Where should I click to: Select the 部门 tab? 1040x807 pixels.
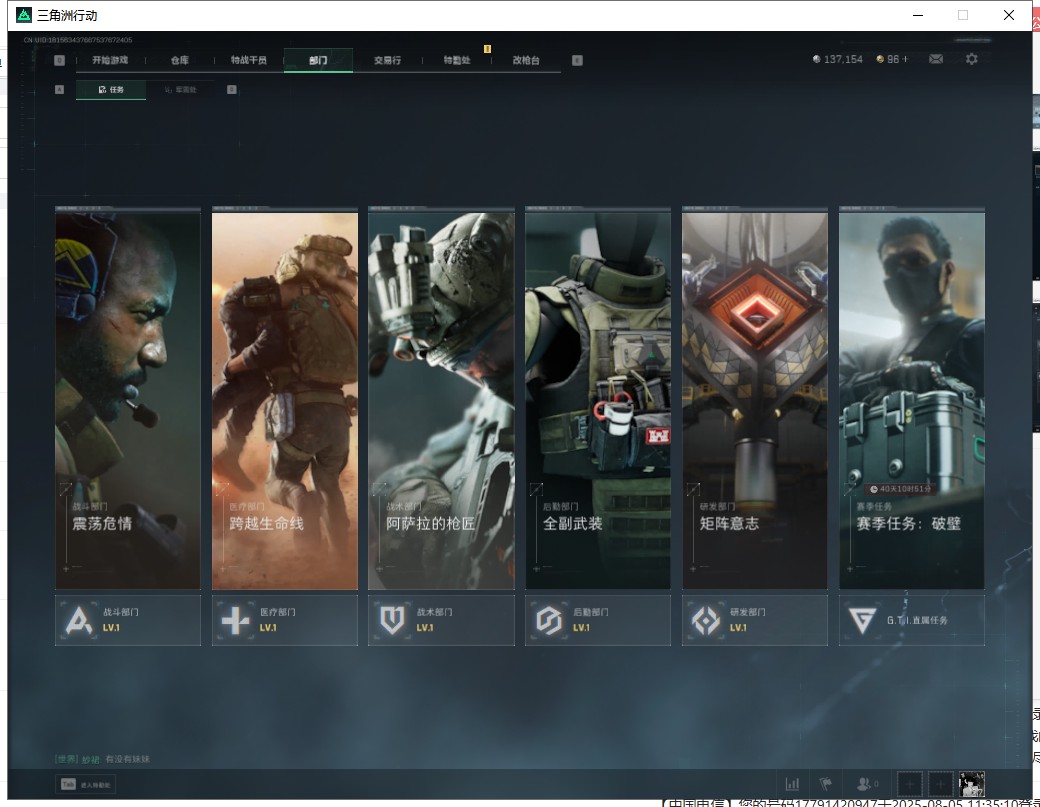pos(318,60)
